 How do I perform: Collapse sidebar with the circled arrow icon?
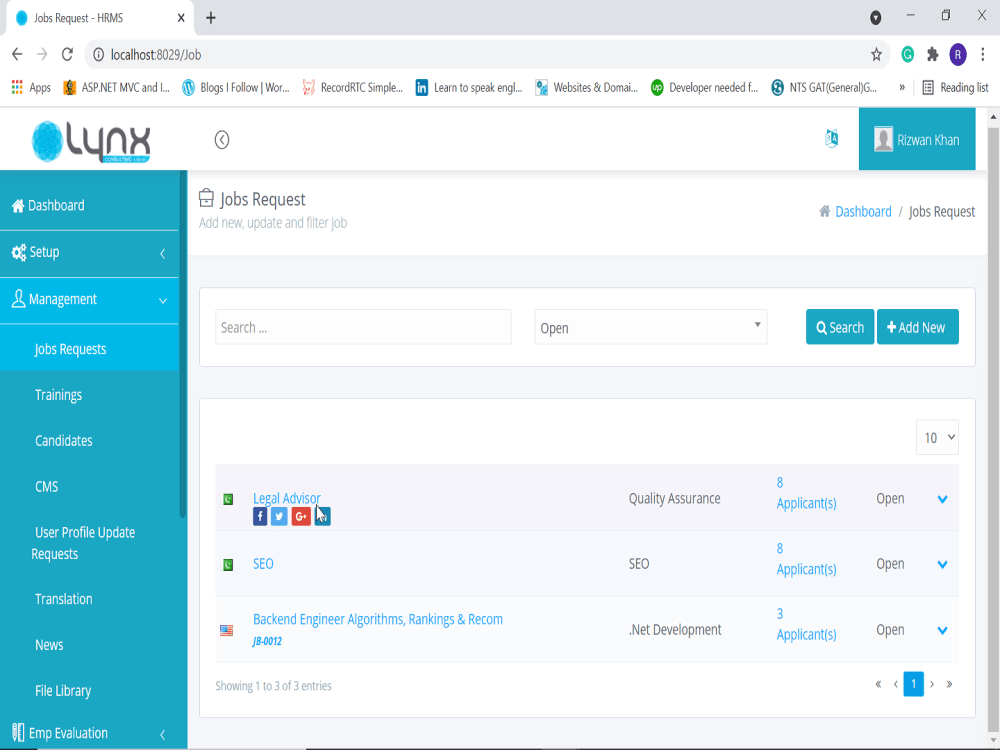click(221, 140)
